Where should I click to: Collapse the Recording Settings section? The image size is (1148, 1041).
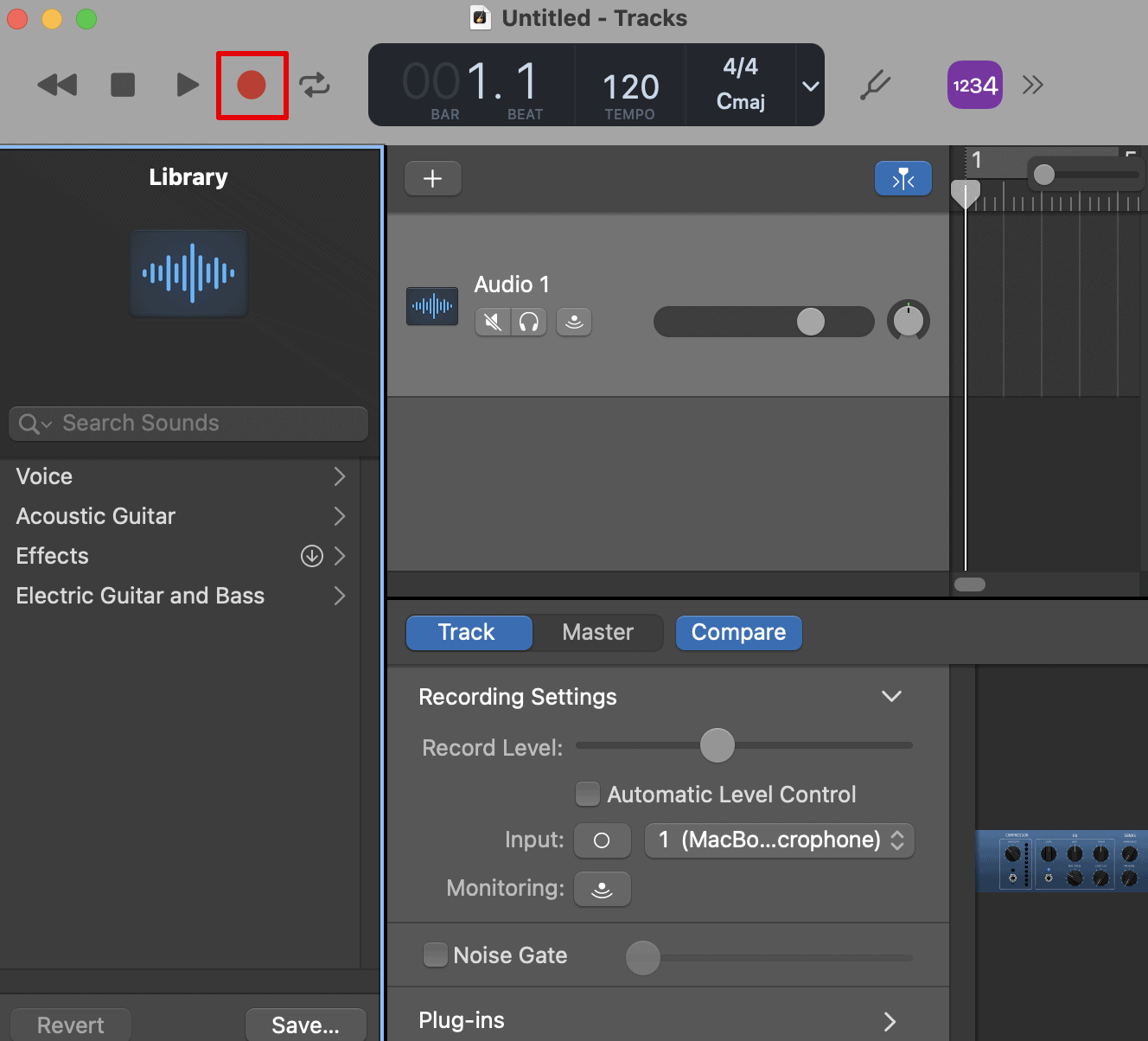tap(891, 696)
